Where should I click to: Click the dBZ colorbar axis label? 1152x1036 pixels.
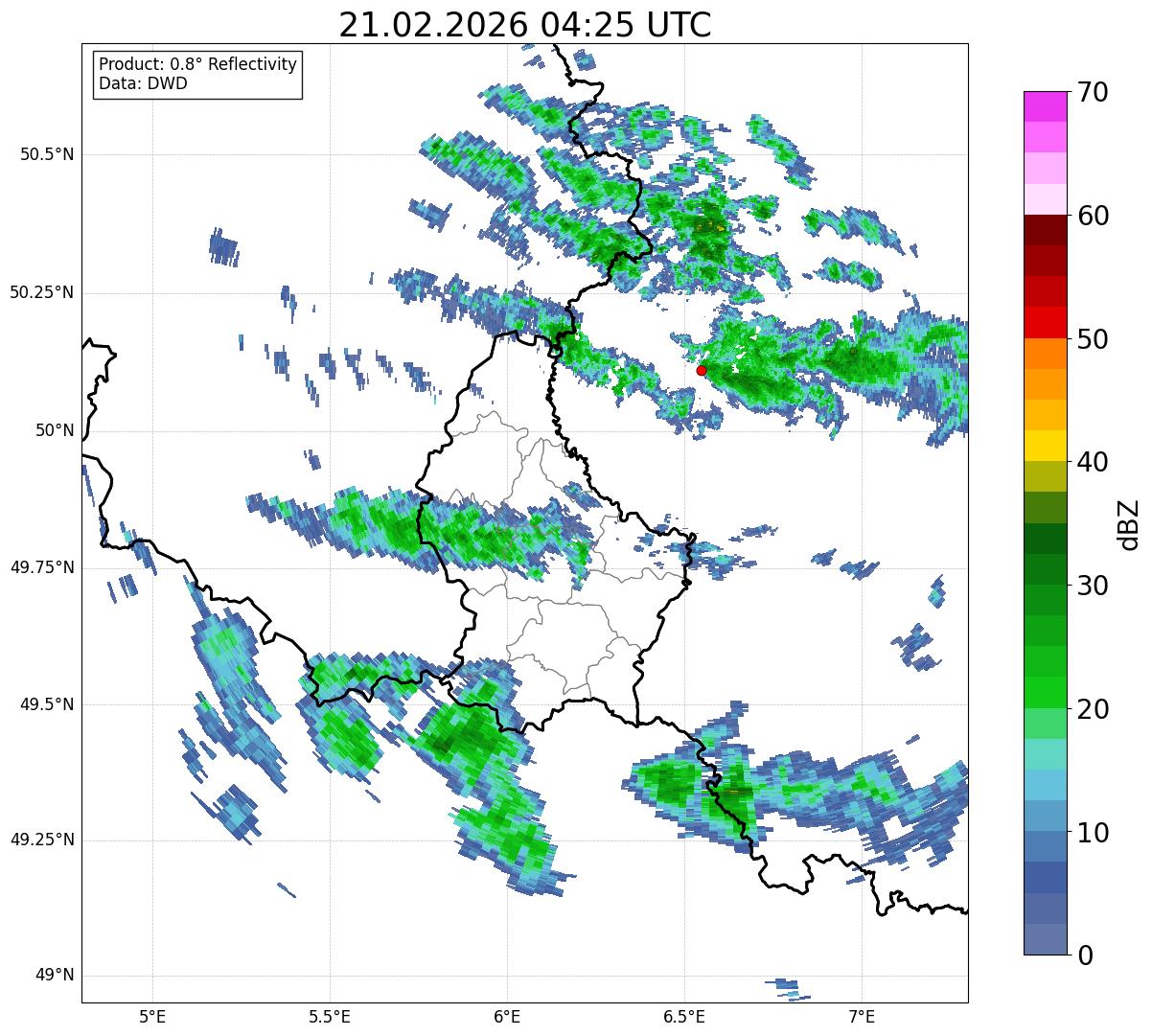click(1128, 523)
